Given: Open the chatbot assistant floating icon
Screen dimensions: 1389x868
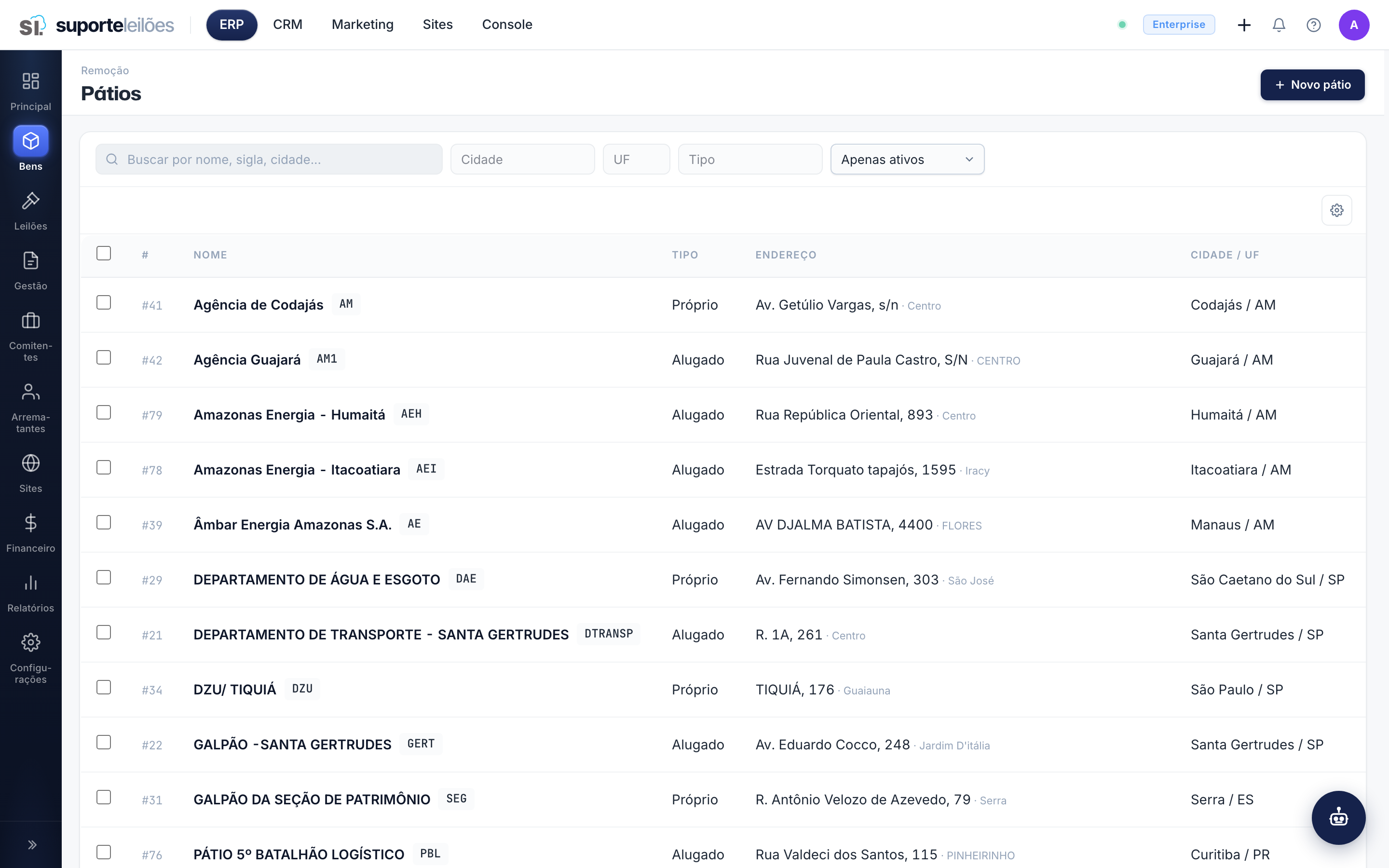Looking at the screenshot, I should coord(1338,817).
